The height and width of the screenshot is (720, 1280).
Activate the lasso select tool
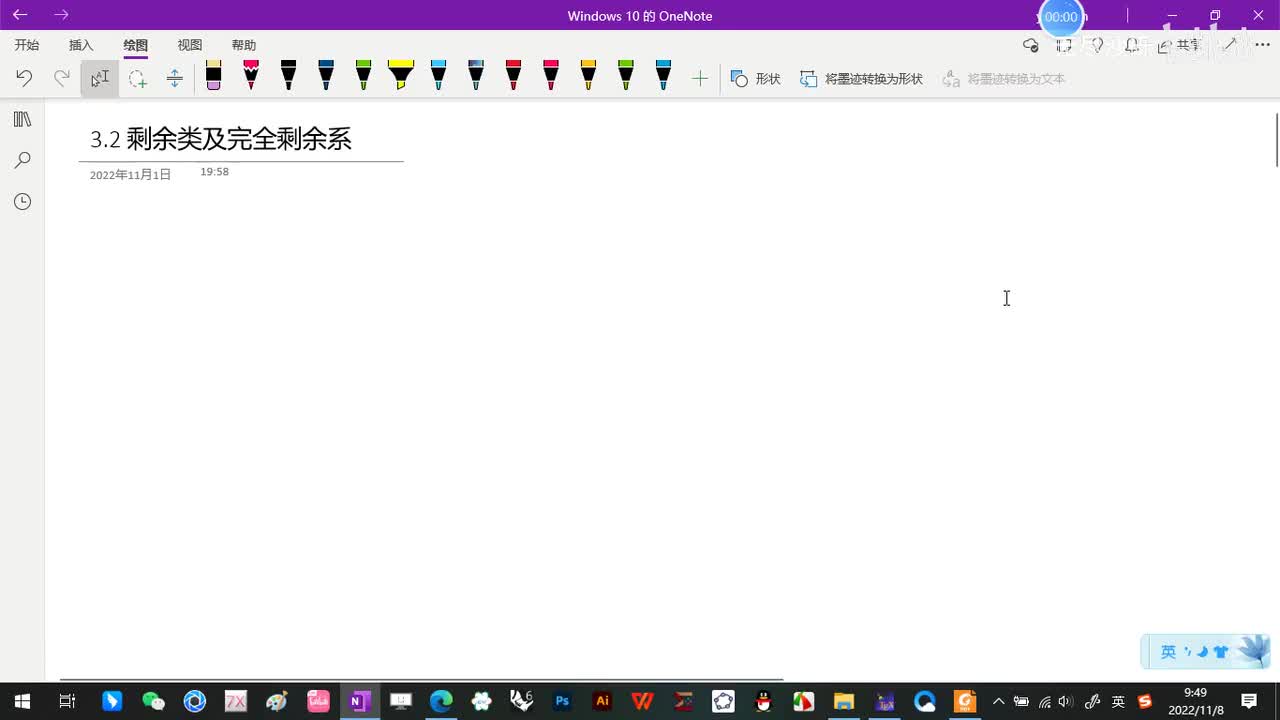137,78
